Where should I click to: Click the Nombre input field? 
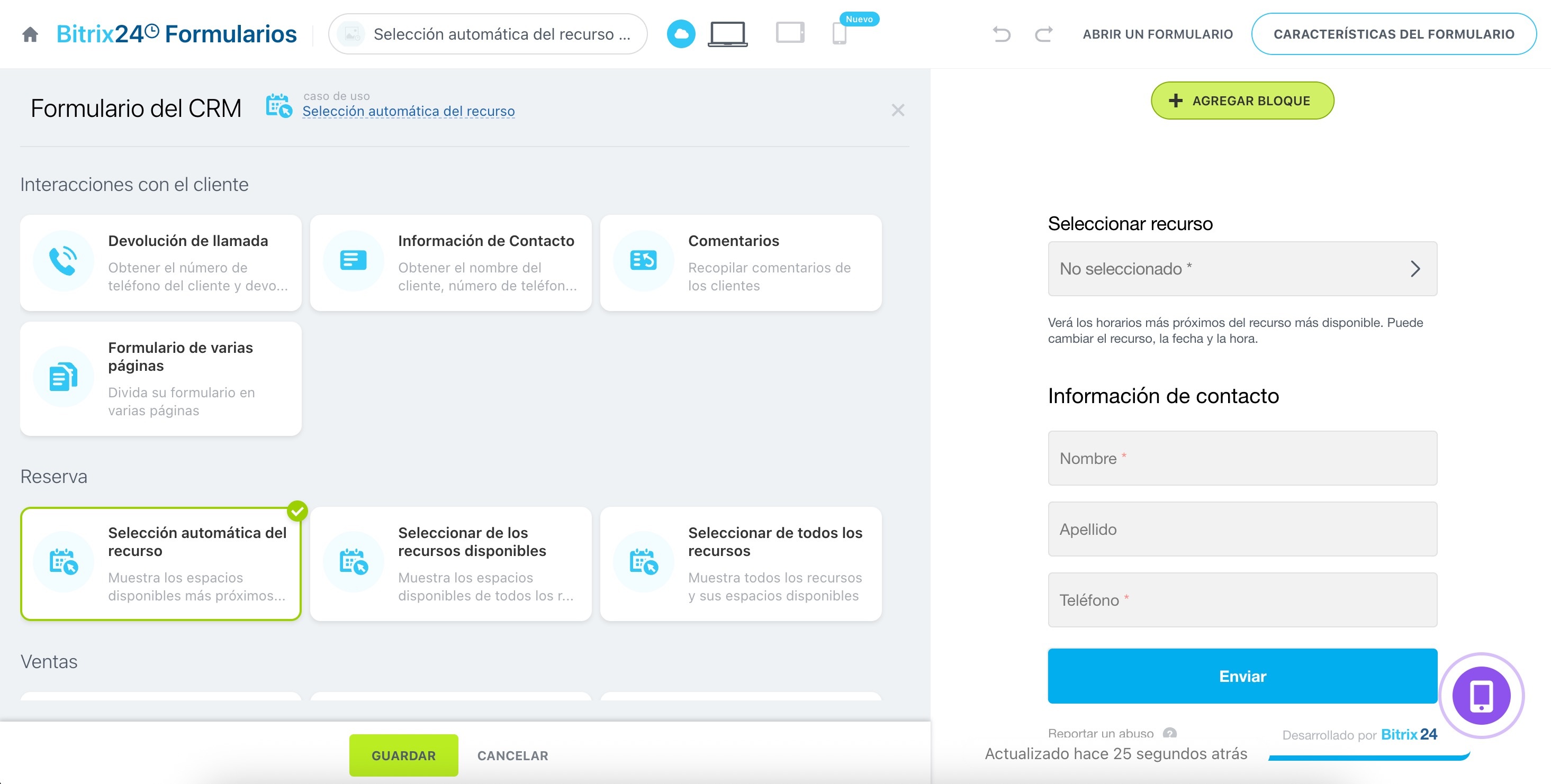pyautogui.click(x=1242, y=459)
